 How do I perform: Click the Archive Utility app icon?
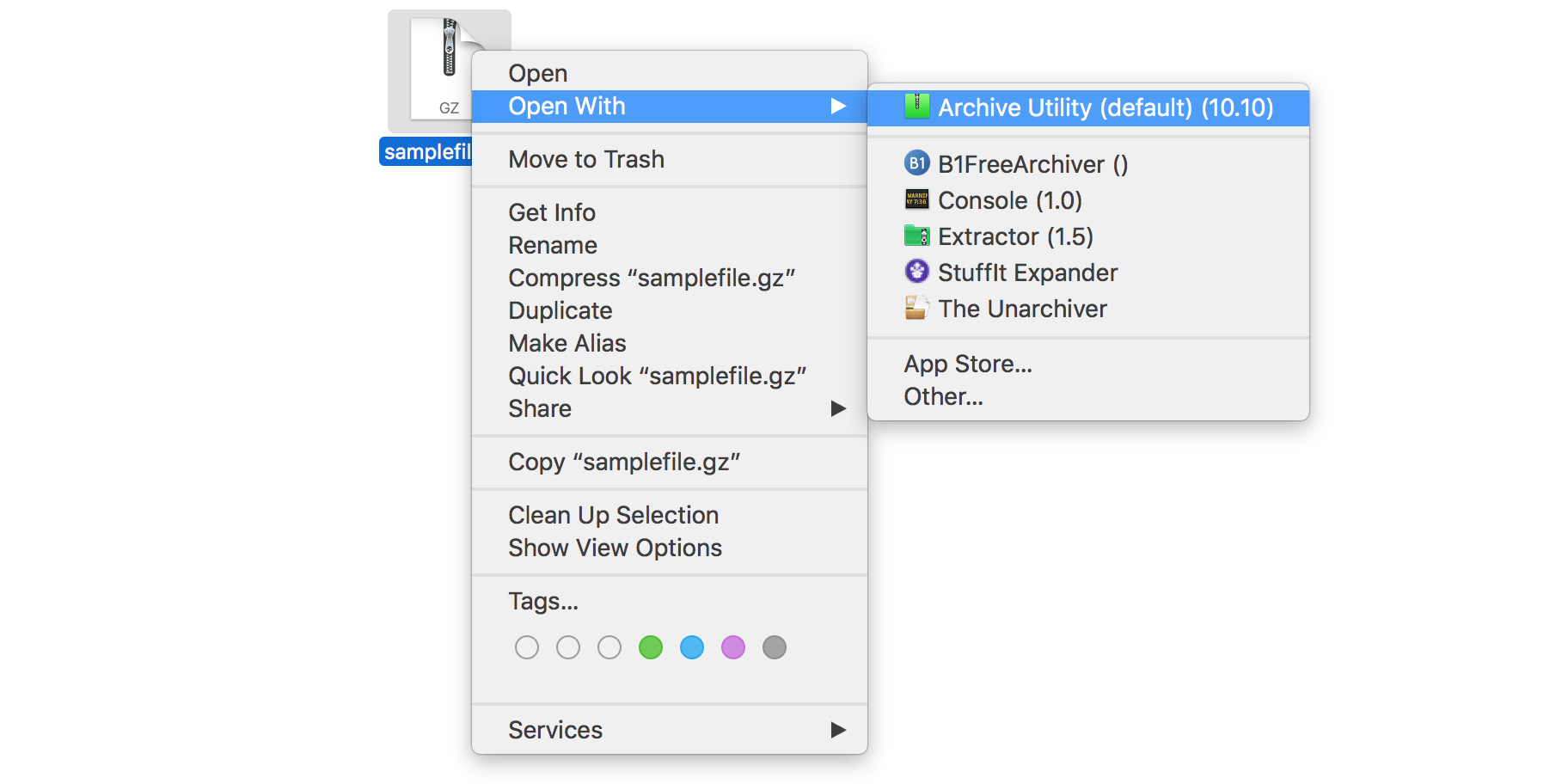[917, 107]
